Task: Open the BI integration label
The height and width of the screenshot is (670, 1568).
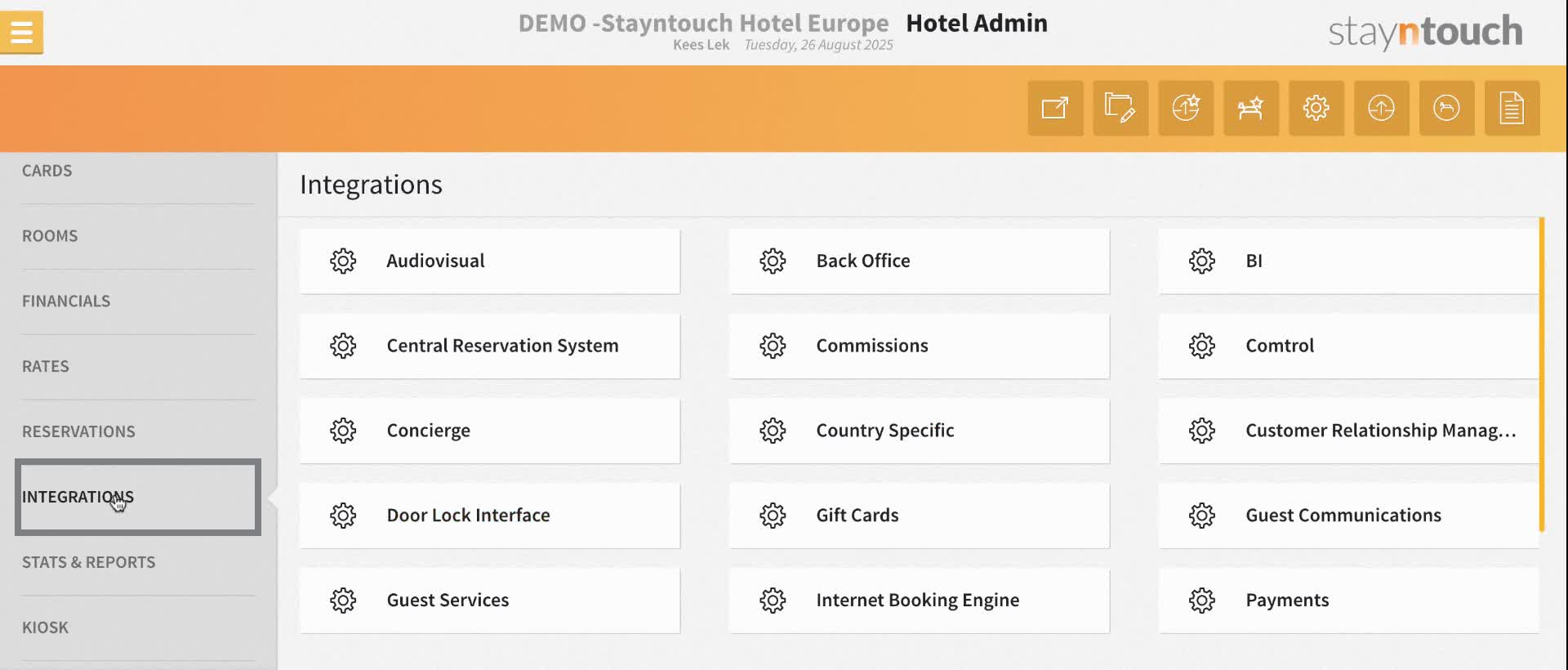Action: pos(1254,261)
